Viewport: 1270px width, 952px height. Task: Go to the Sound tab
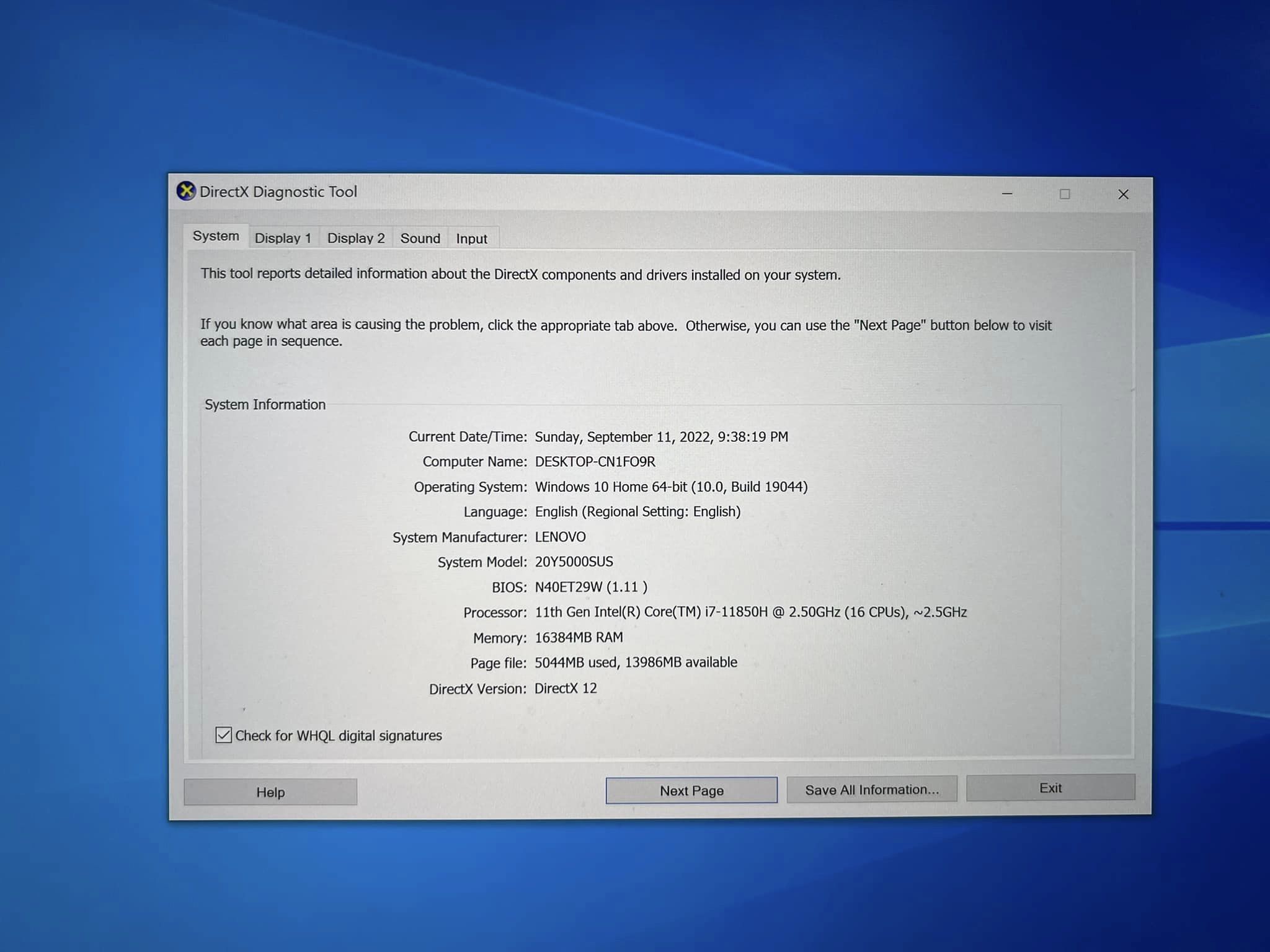[x=420, y=238]
